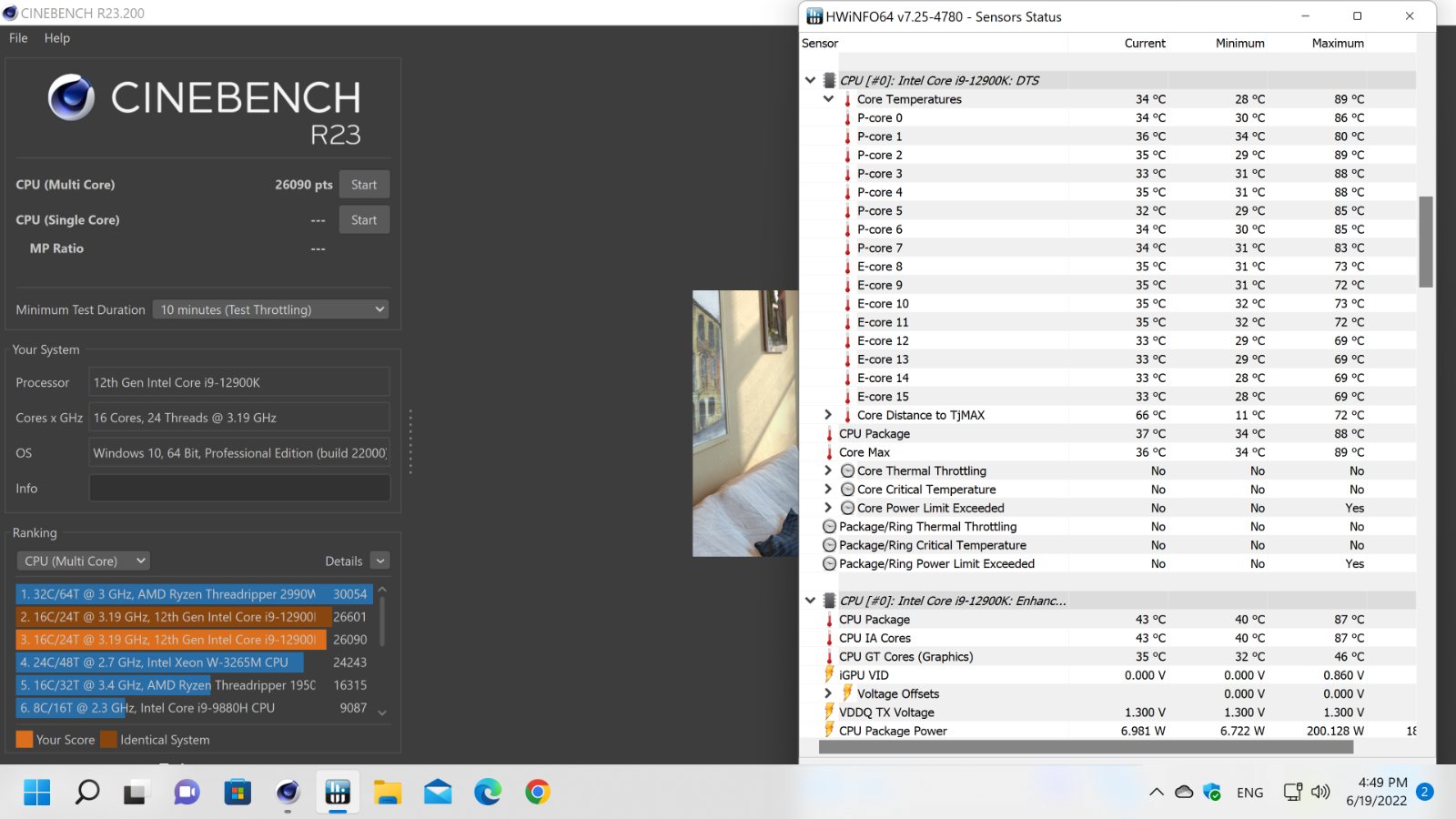Open the Help menu in Cinebench
This screenshot has width=1456, height=819.
click(57, 38)
